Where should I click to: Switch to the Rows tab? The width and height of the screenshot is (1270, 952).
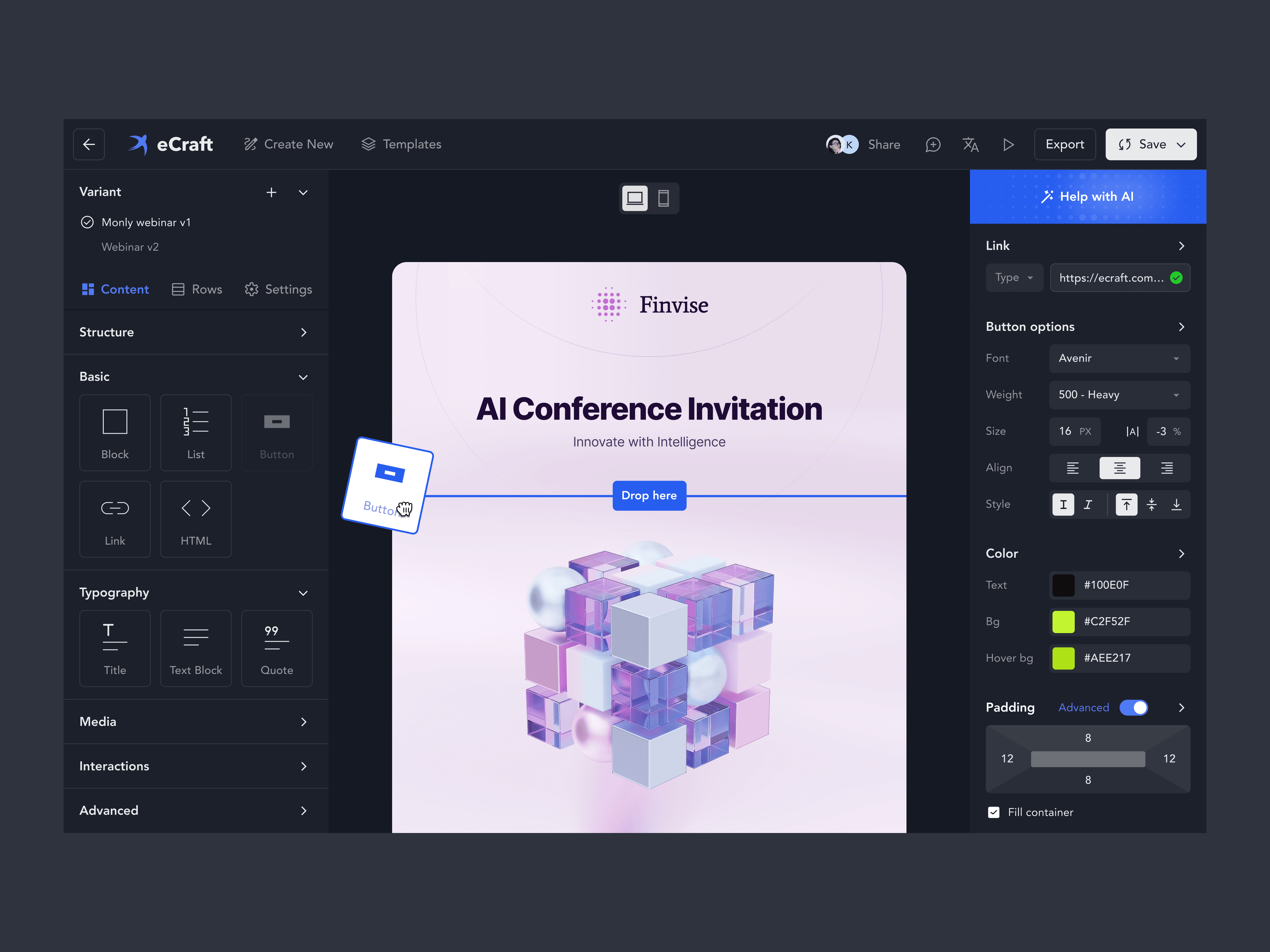(x=197, y=289)
